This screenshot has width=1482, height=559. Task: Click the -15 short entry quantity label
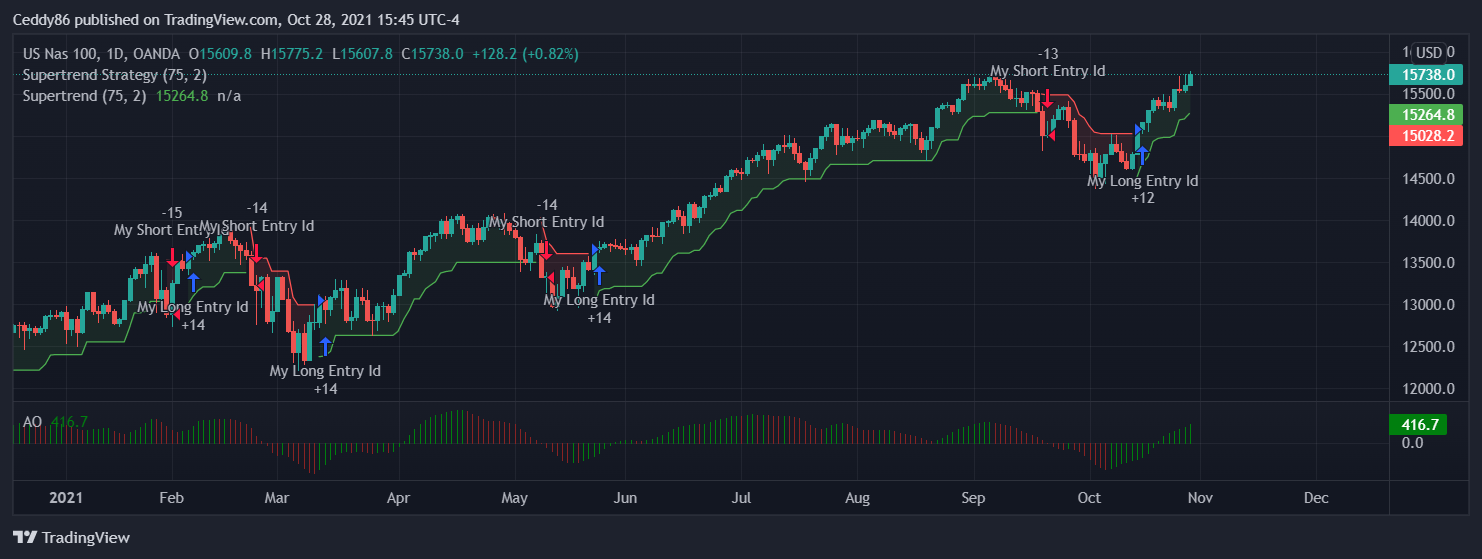pos(172,213)
